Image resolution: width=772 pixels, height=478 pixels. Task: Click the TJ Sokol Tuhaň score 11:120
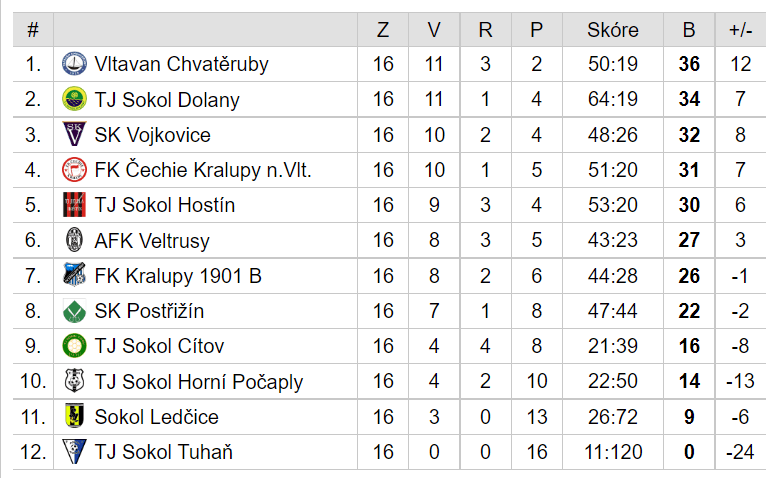(613, 452)
